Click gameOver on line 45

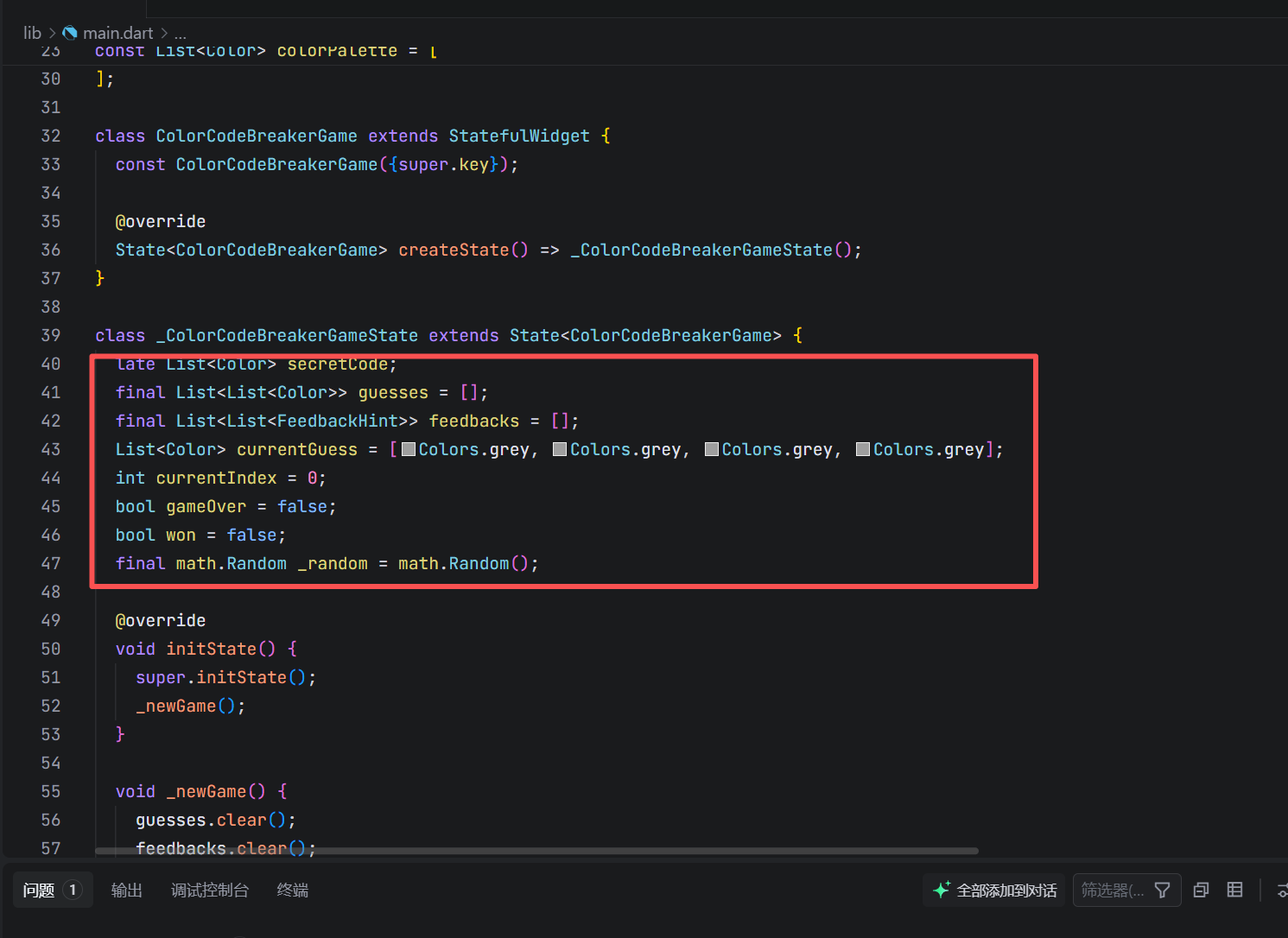[x=206, y=506]
